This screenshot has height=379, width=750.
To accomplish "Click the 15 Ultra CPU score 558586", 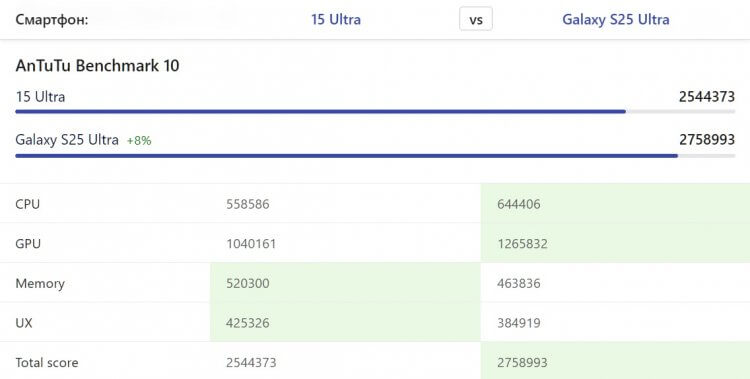I will [248, 204].
